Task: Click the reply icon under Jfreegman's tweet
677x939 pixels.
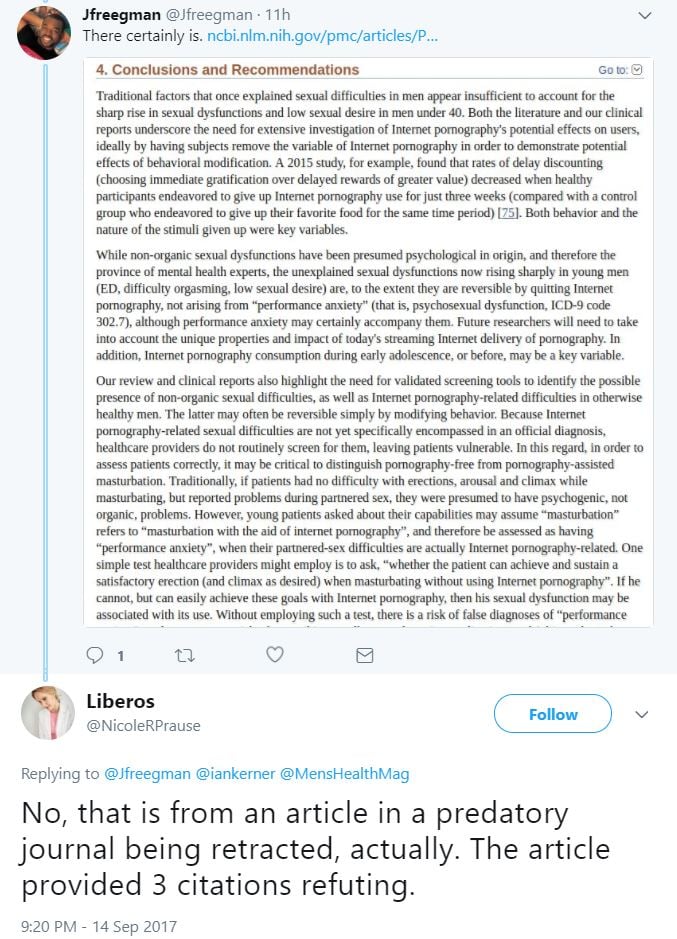Action: pyautogui.click(x=96, y=656)
